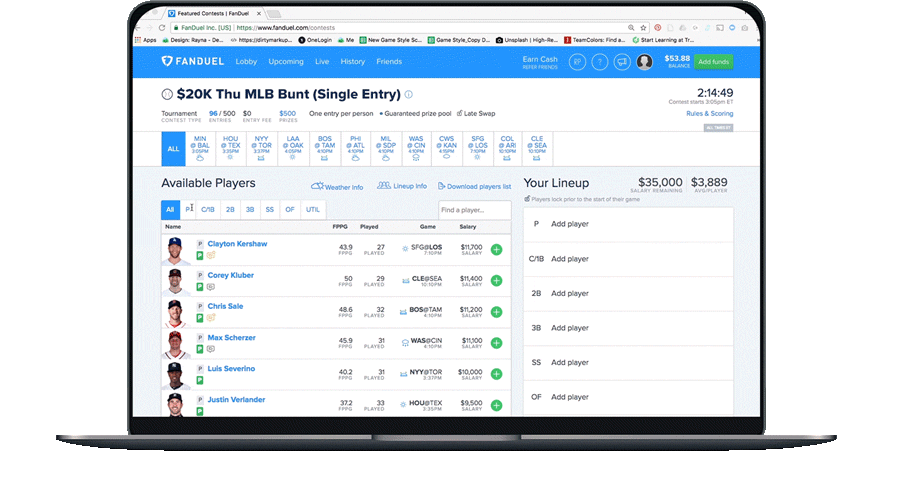Open the Friends menu
The height and width of the screenshot is (478, 900).
389,61
